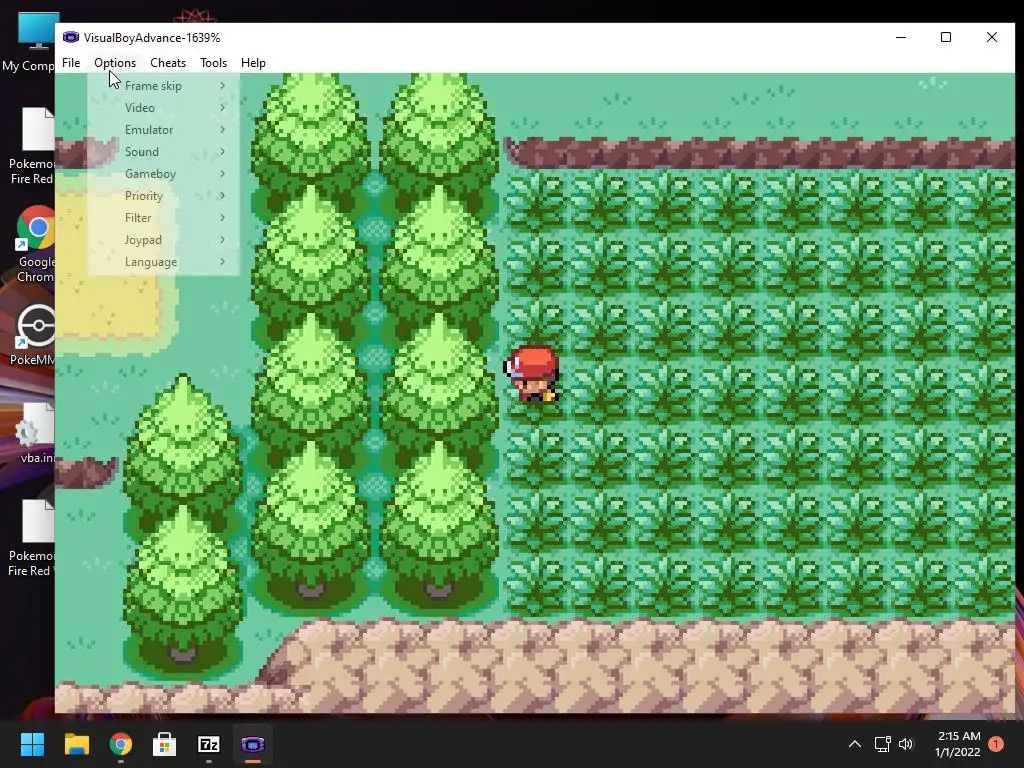Open File Explorer from taskbar
This screenshot has height=768, width=1024.
pyautogui.click(x=76, y=744)
